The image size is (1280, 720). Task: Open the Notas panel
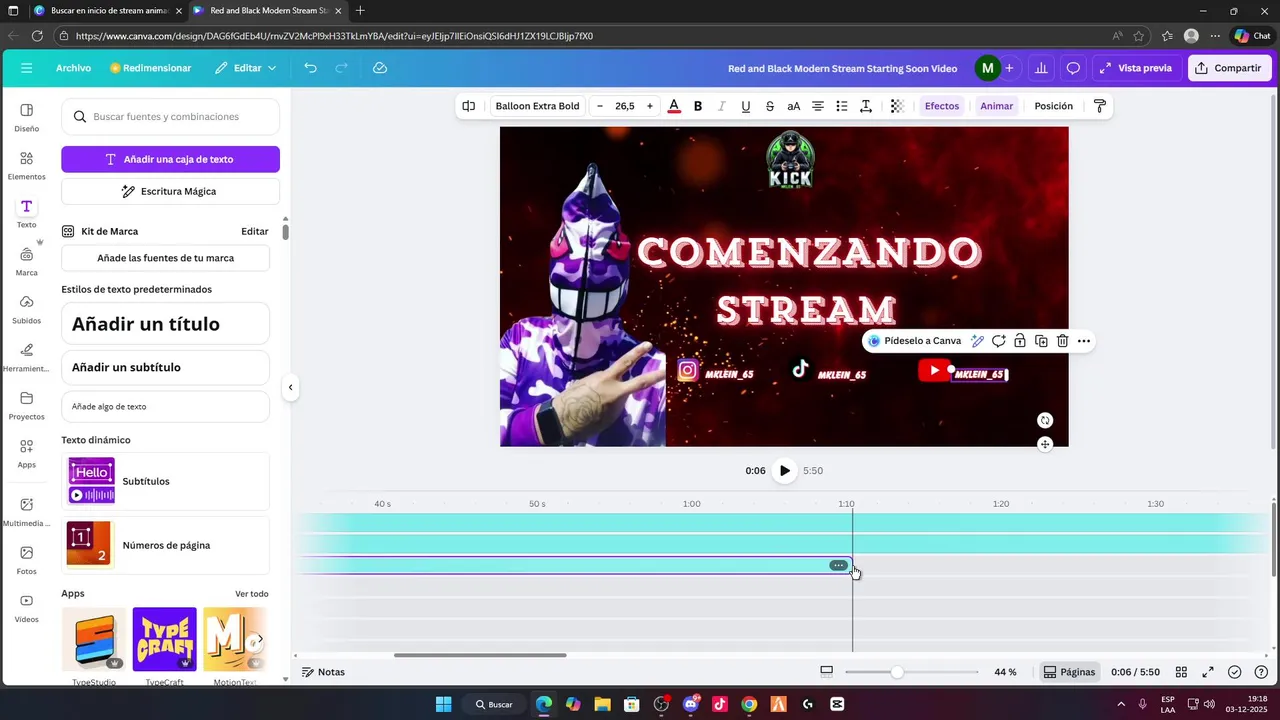tap(324, 672)
